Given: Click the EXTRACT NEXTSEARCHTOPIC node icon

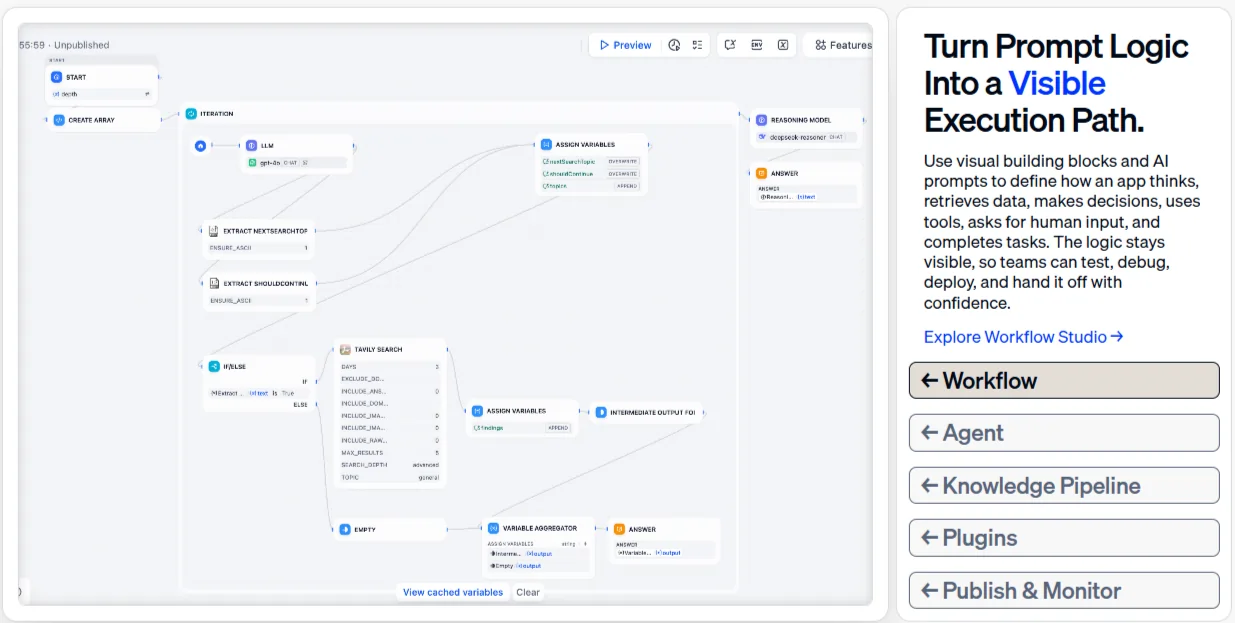Looking at the screenshot, I should pyautogui.click(x=214, y=231).
